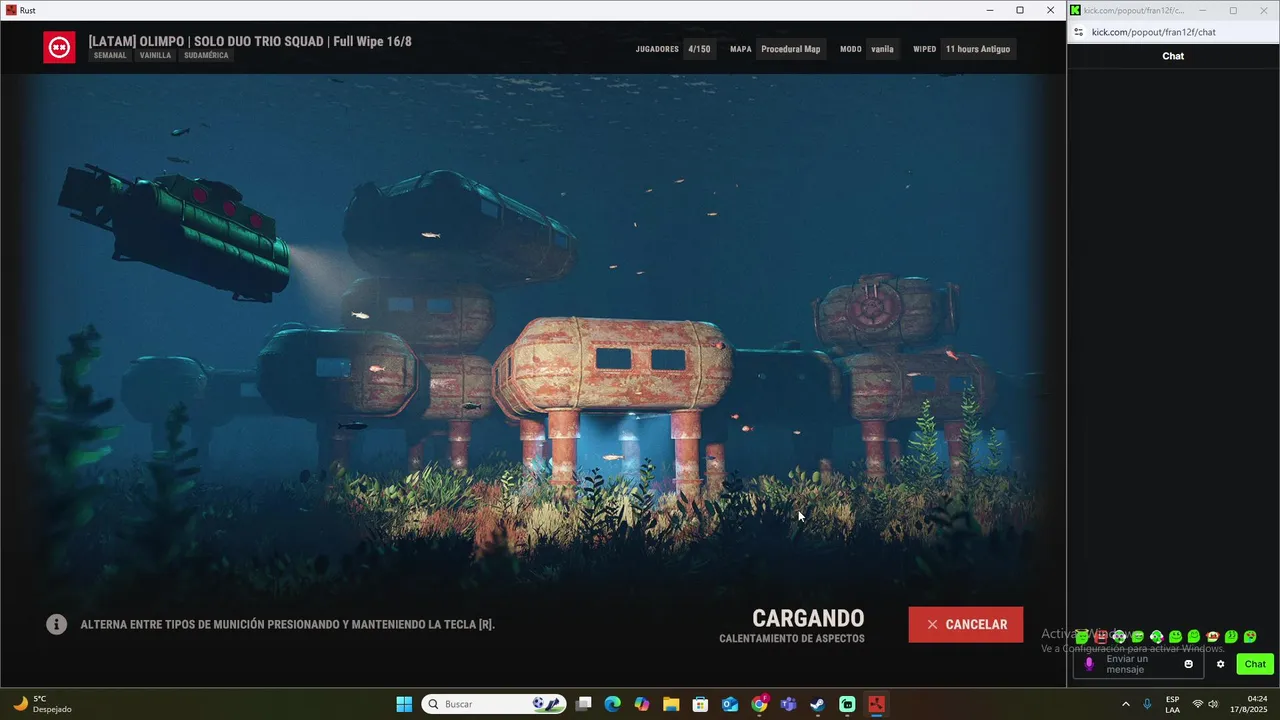Open chat settings gear icon
This screenshot has height=720, width=1280.
[x=1220, y=664]
